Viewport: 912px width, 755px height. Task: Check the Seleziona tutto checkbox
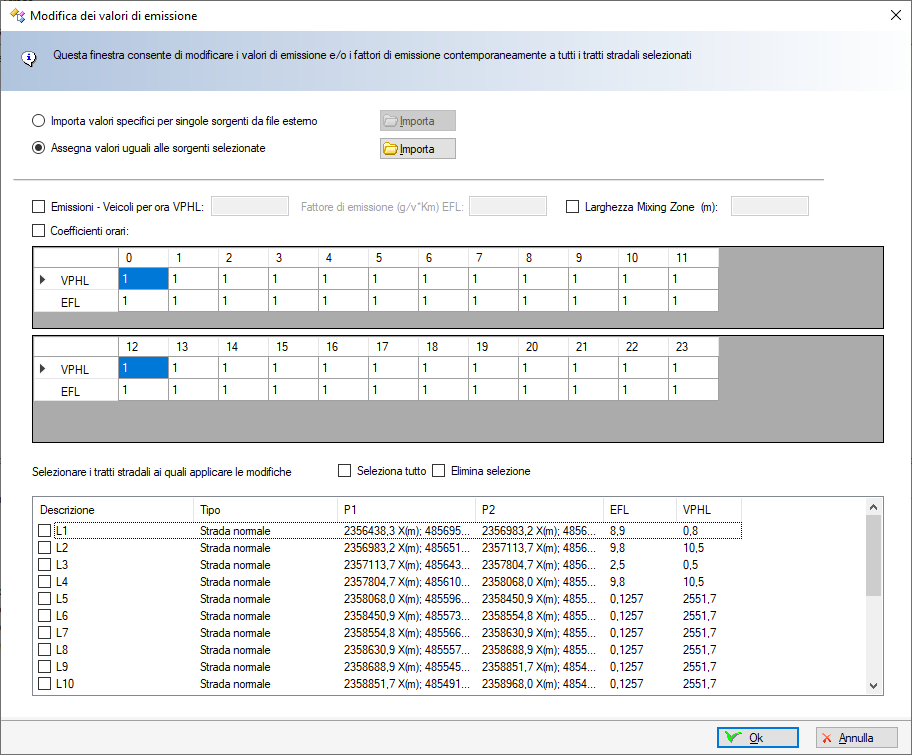coord(345,471)
